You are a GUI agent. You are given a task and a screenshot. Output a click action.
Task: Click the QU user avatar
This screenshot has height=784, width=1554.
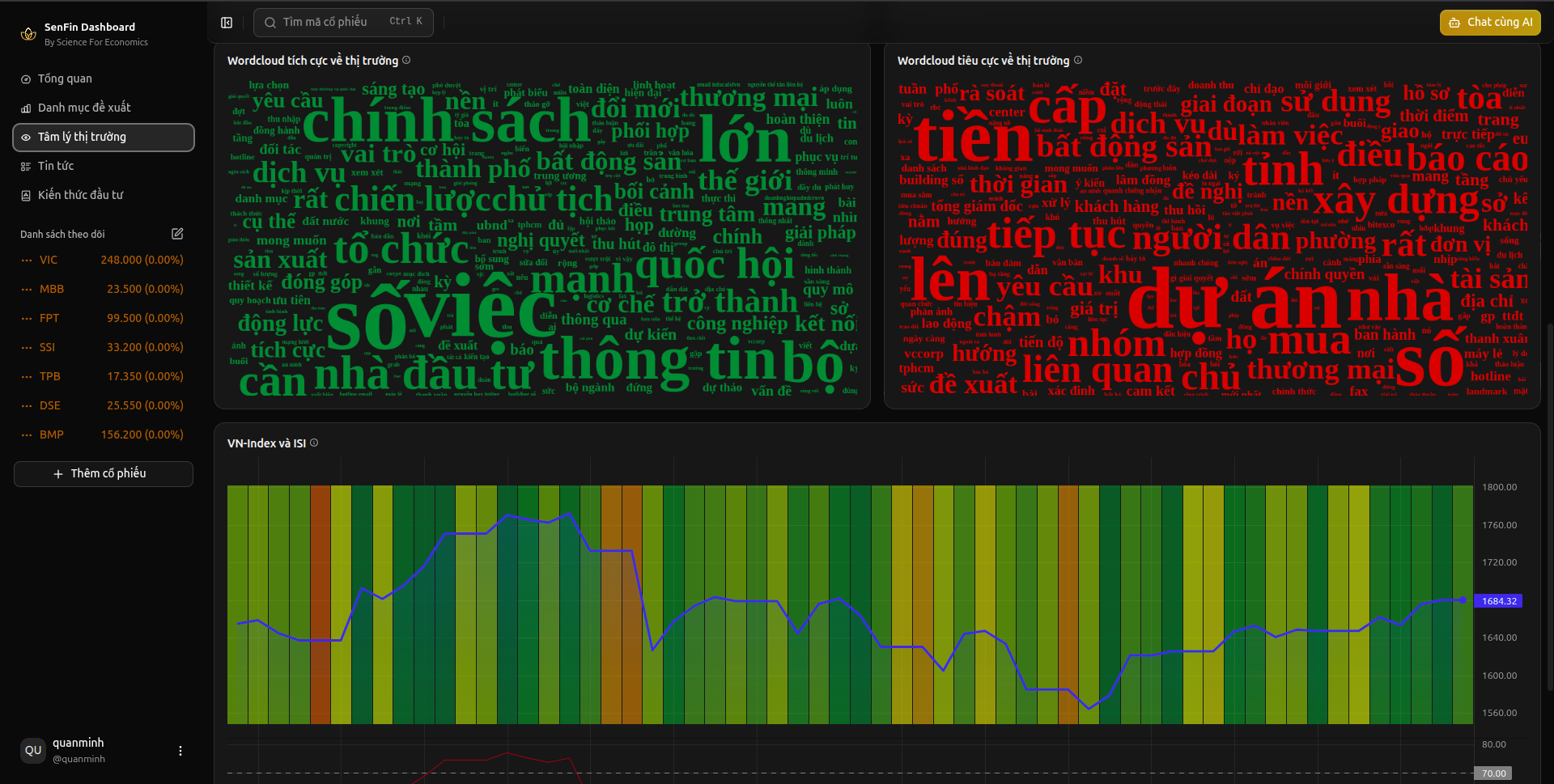[x=33, y=750]
